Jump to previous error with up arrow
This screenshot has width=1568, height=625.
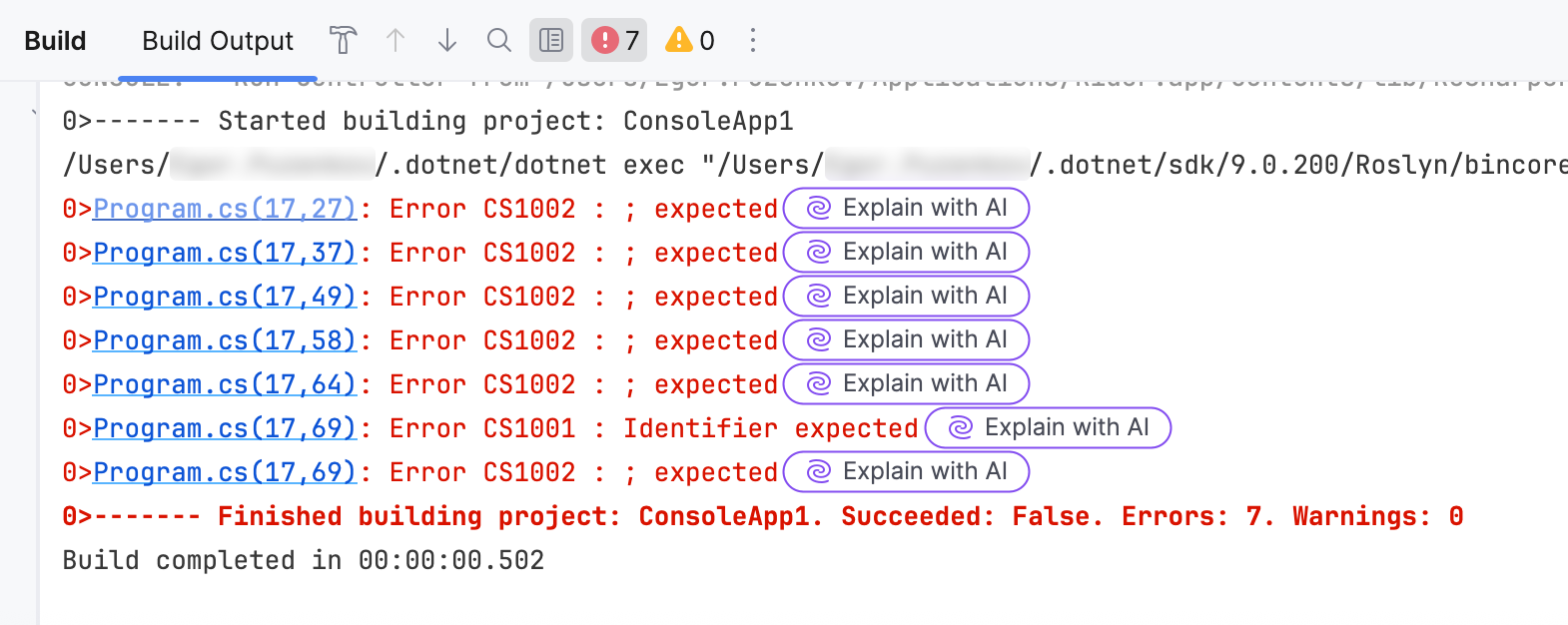(x=395, y=41)
